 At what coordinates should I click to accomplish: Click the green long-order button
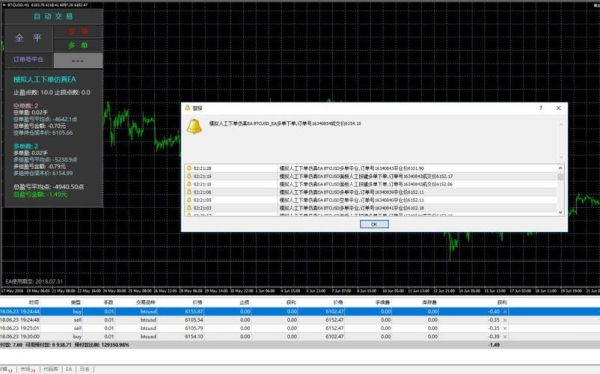78,45
